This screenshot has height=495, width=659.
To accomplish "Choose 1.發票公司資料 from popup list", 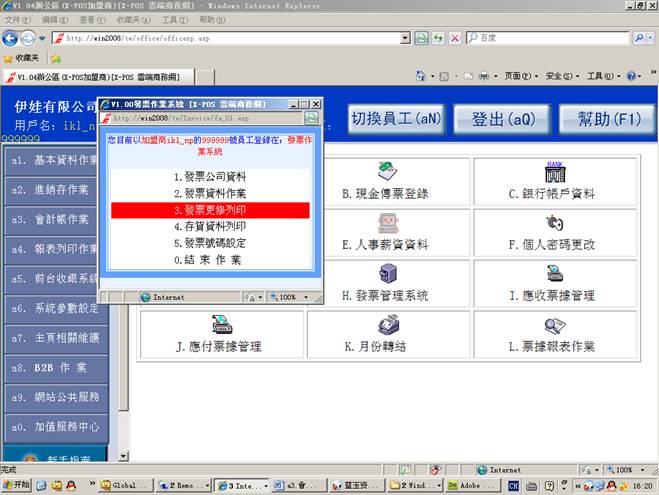I will (209, 177).
